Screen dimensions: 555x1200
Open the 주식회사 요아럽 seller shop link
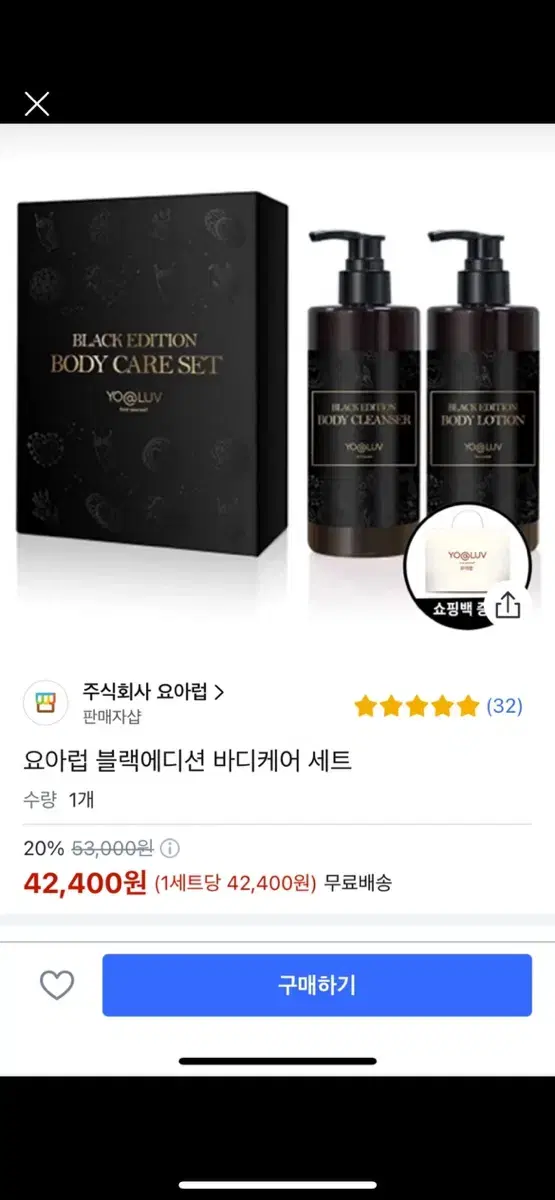tap(153, 692)
